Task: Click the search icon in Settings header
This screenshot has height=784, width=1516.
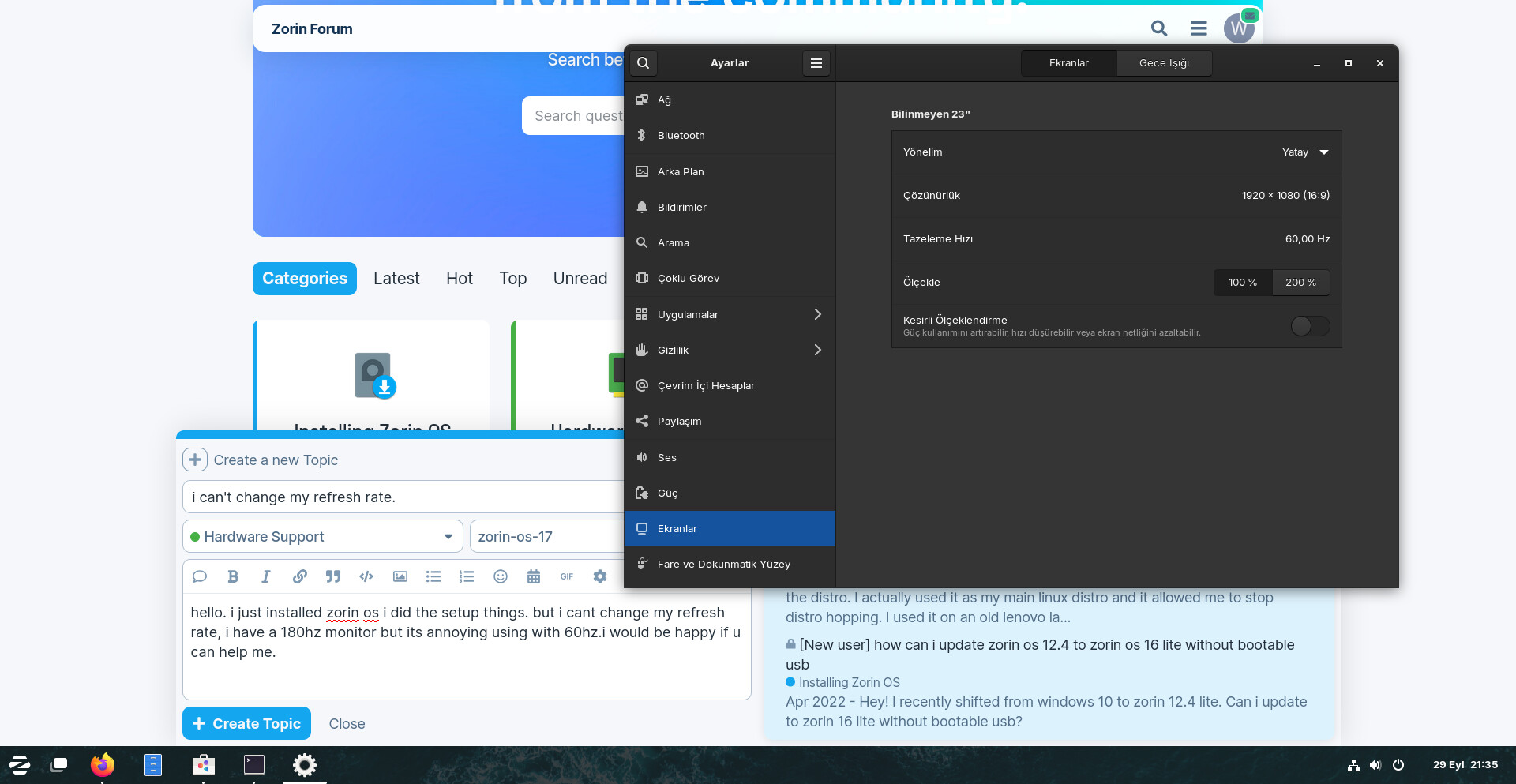Action: [644, 63]
